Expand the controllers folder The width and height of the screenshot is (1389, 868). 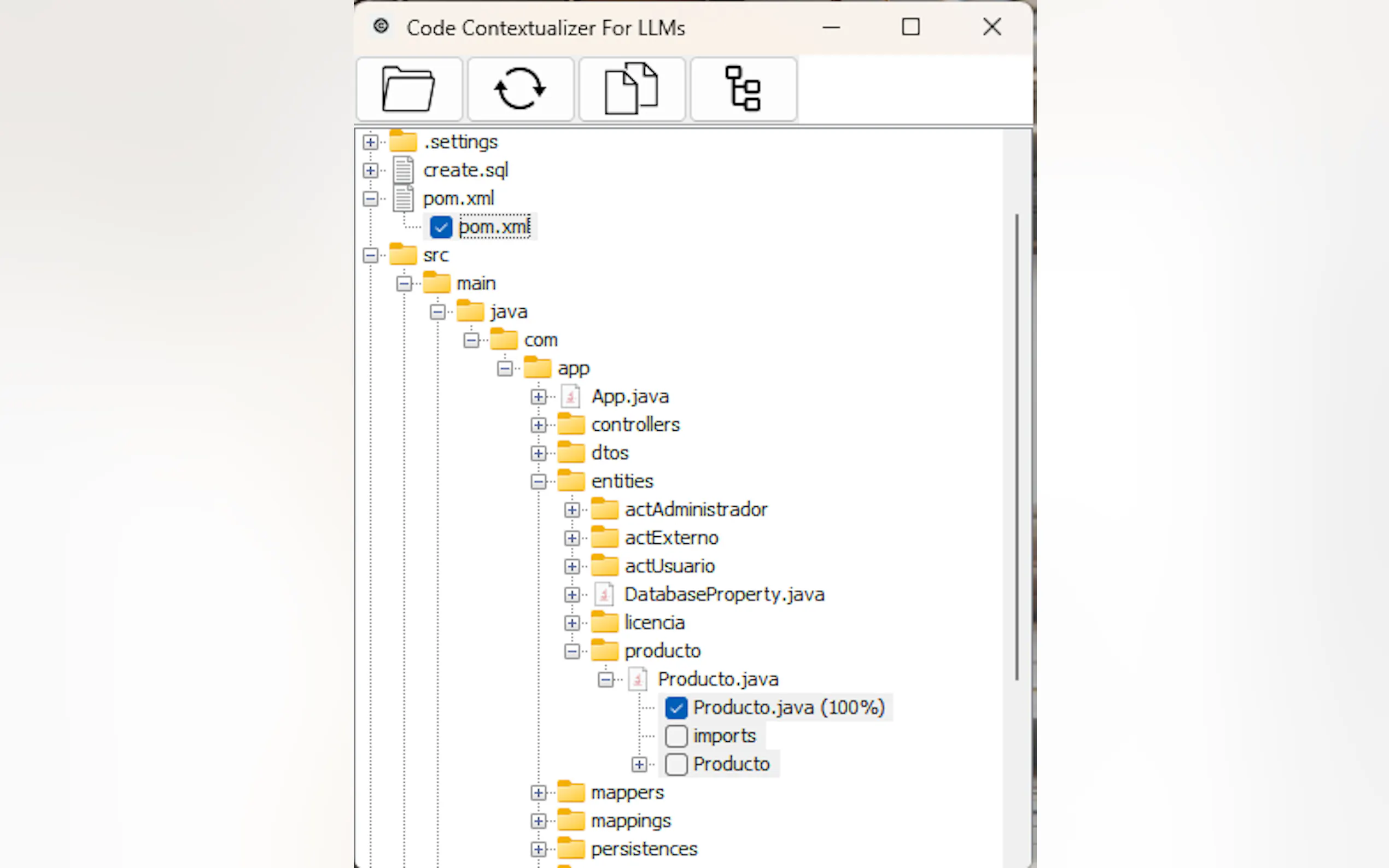click(x=538, y=425)
